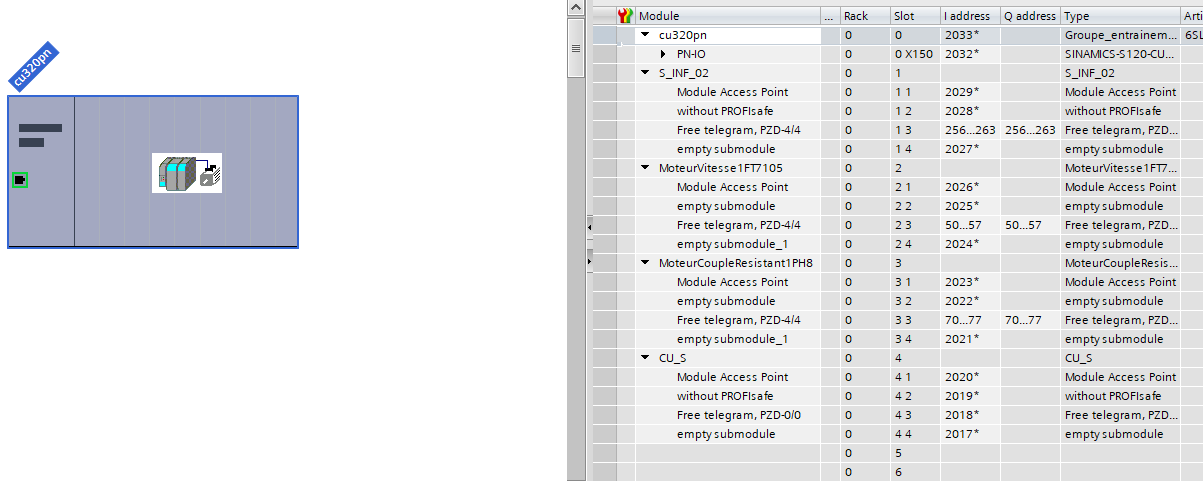The image size is (1203, 481).
Task: Select the drive group icon in the rack
Action: (187, 173)
